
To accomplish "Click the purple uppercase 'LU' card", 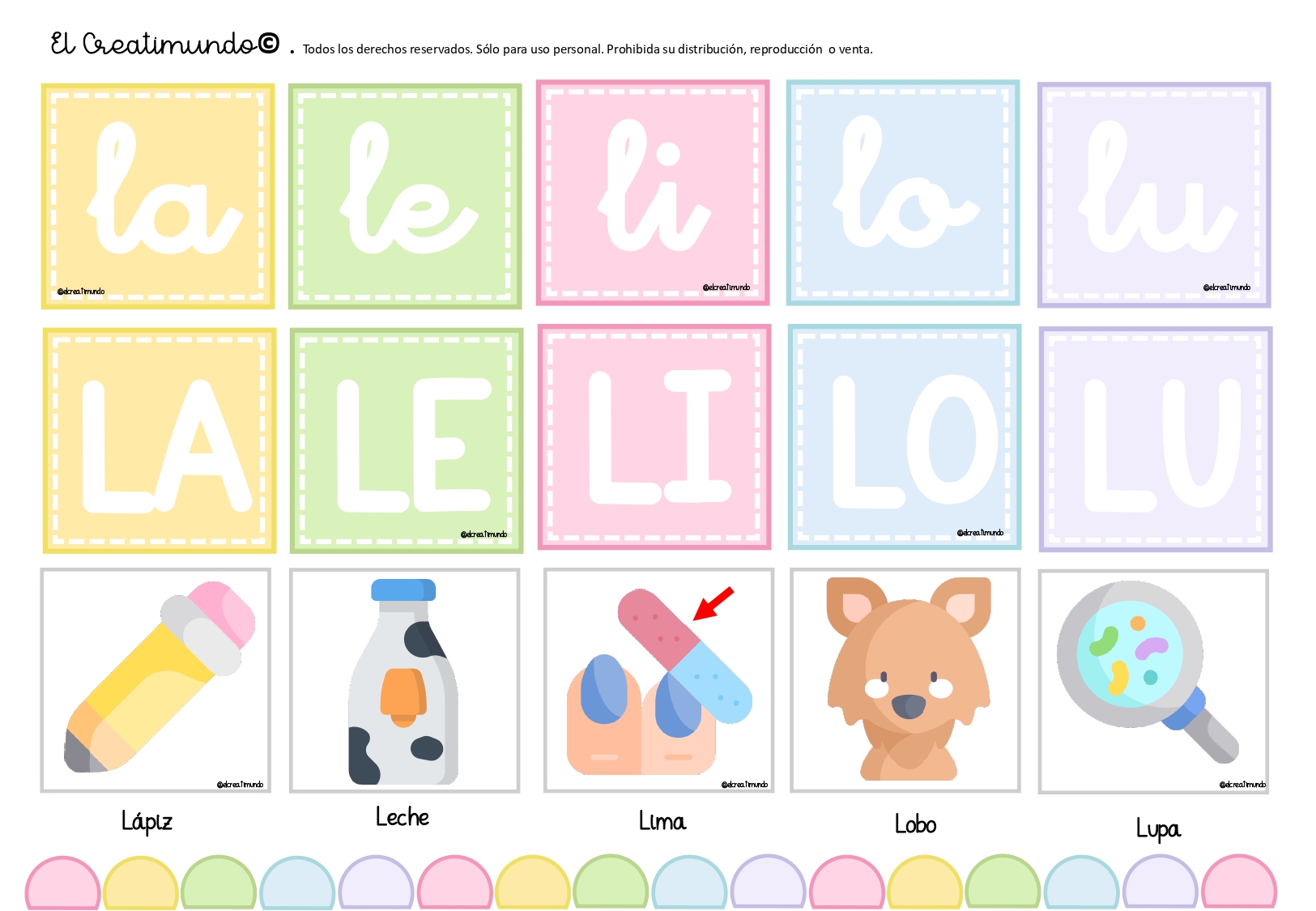I will tap(1156, 440).
